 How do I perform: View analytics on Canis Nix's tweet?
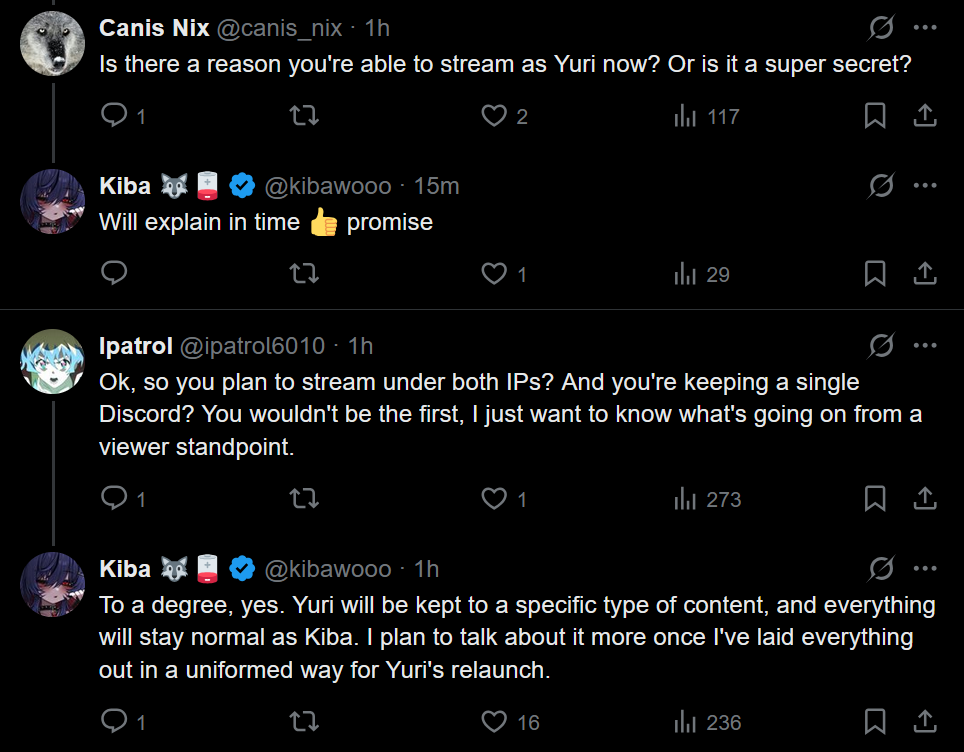(685, 116)
